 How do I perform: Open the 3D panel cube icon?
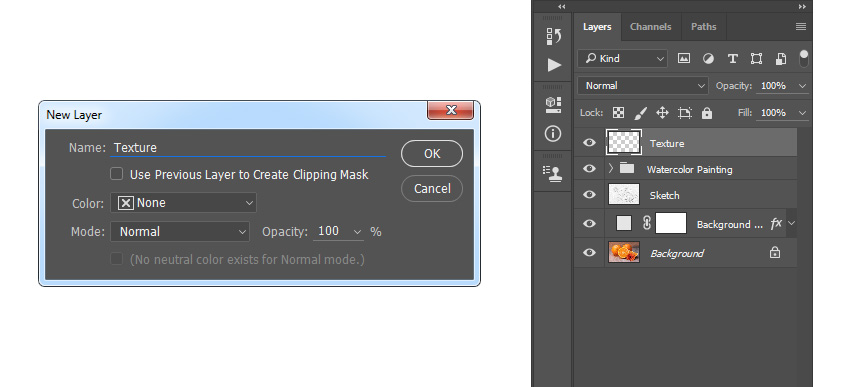[553, 105]
